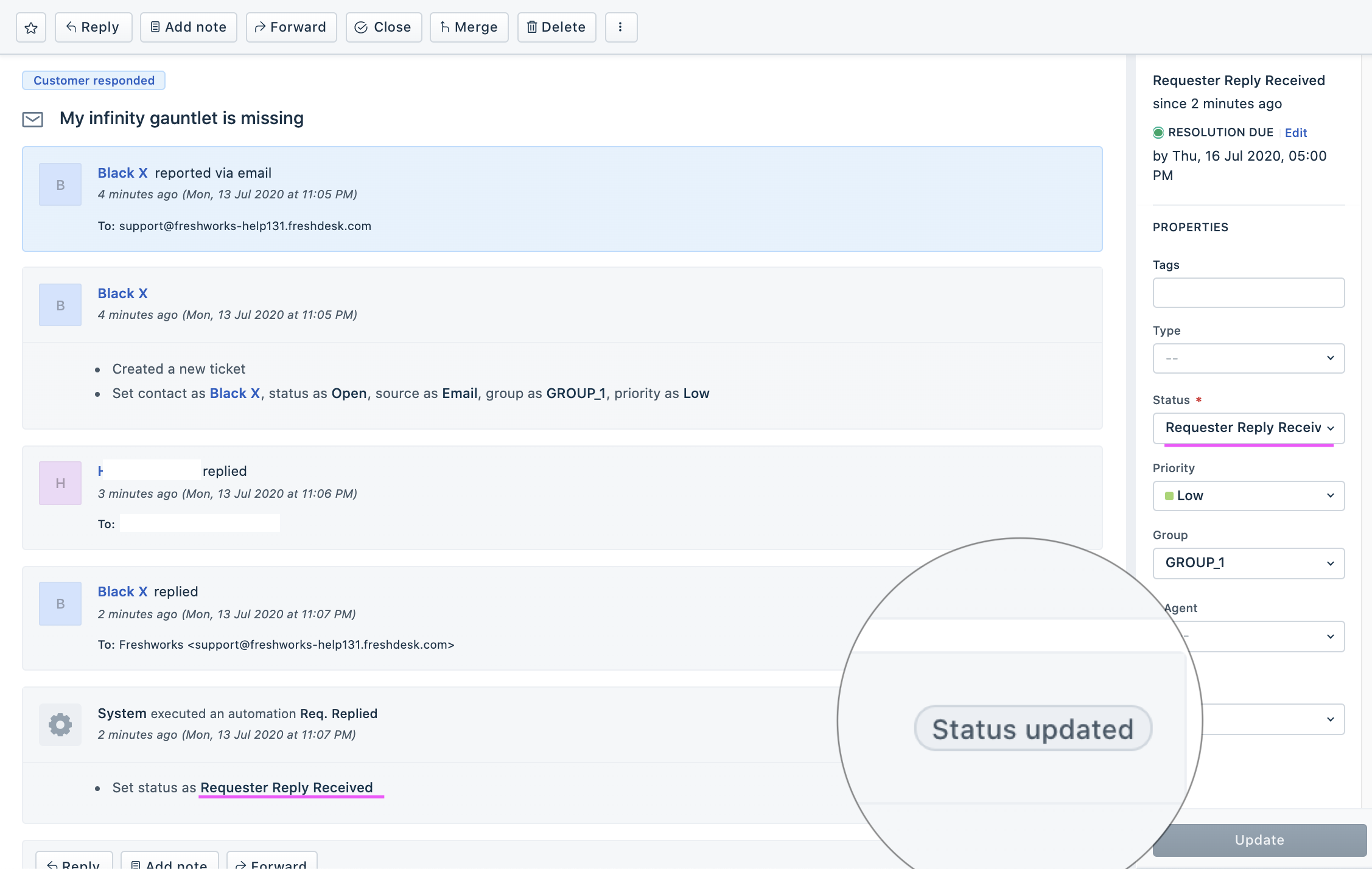Image resolution: width=1372 pixels, height=869 pixels.
Task: Click the H avatar of replying agent
Action: pyautogui.click(x=60, y=483)
